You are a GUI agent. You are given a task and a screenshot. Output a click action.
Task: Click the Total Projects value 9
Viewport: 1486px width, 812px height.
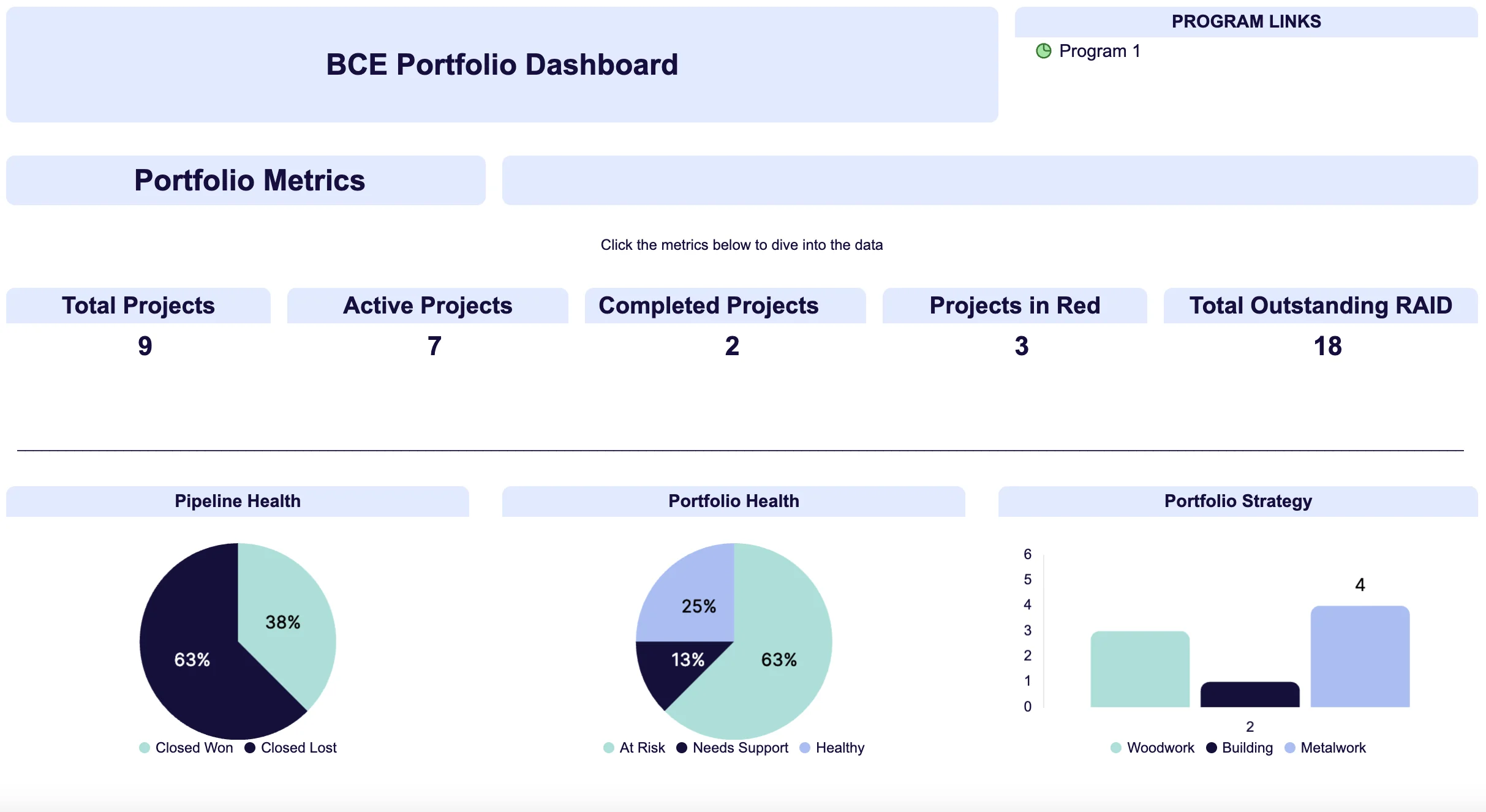[x=145, y=346]
